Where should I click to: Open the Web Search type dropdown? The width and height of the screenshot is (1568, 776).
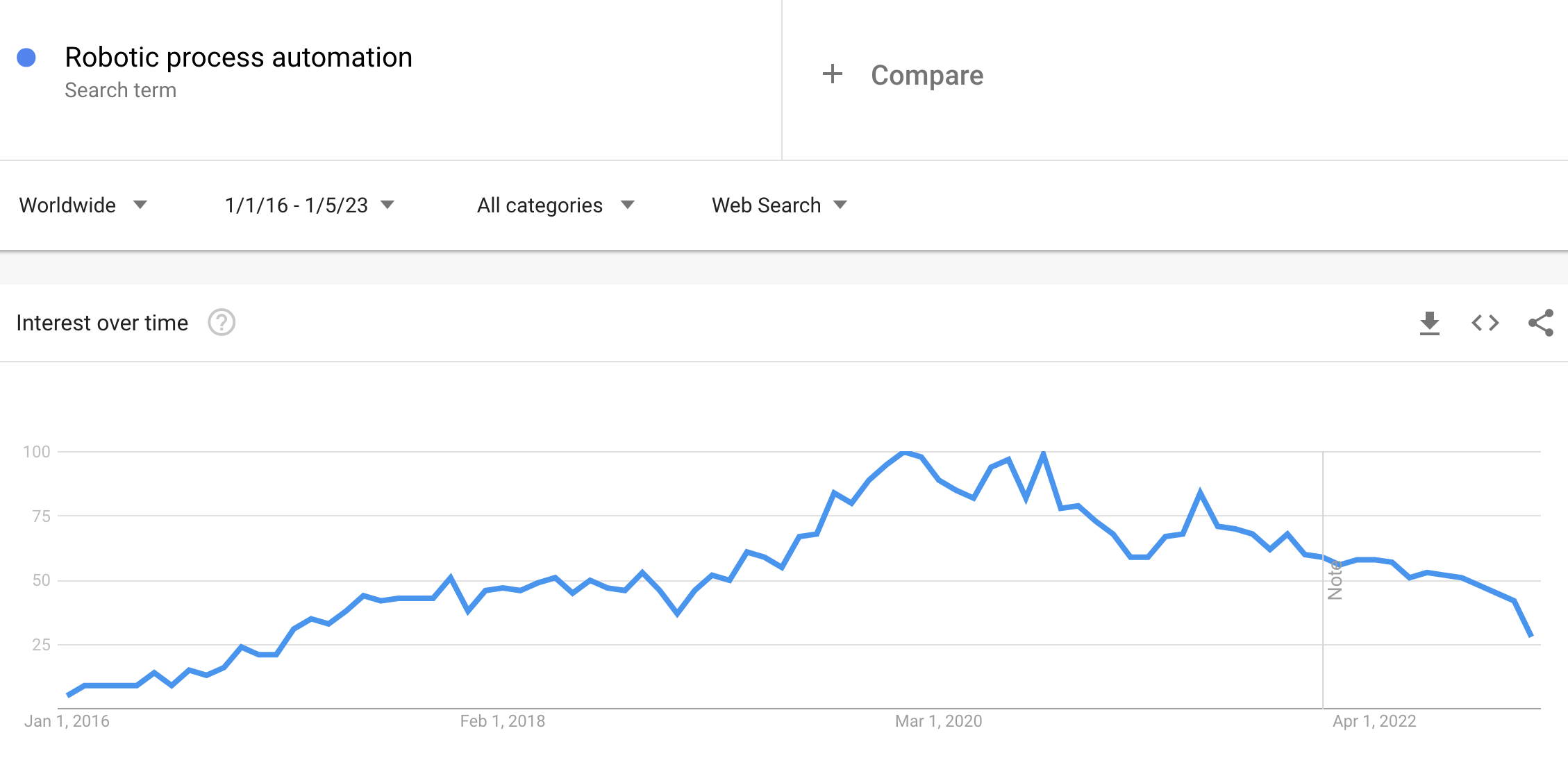(779, 205)
